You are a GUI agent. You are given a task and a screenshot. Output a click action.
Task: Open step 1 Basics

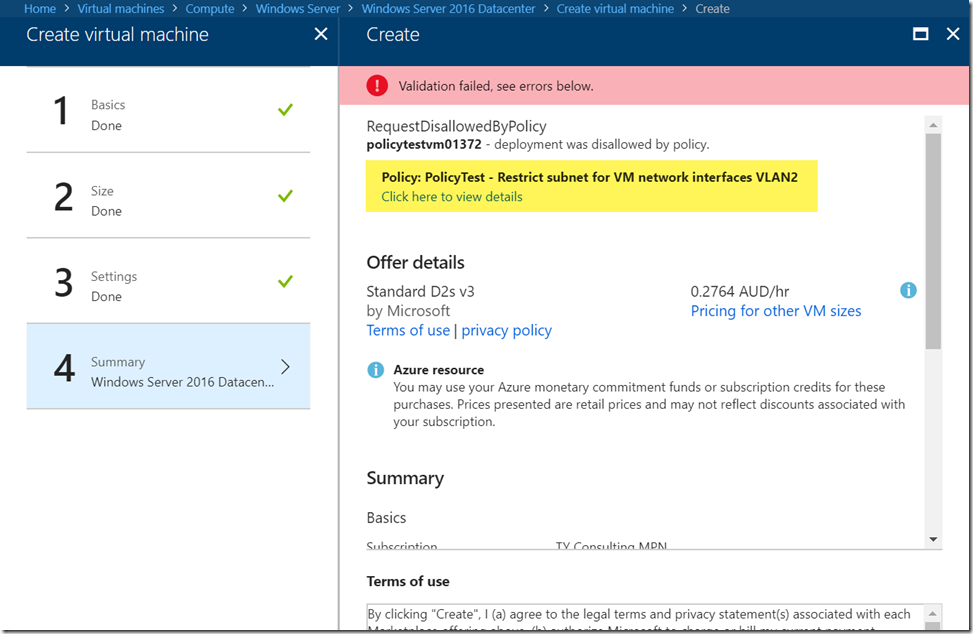tap(168, 110)
